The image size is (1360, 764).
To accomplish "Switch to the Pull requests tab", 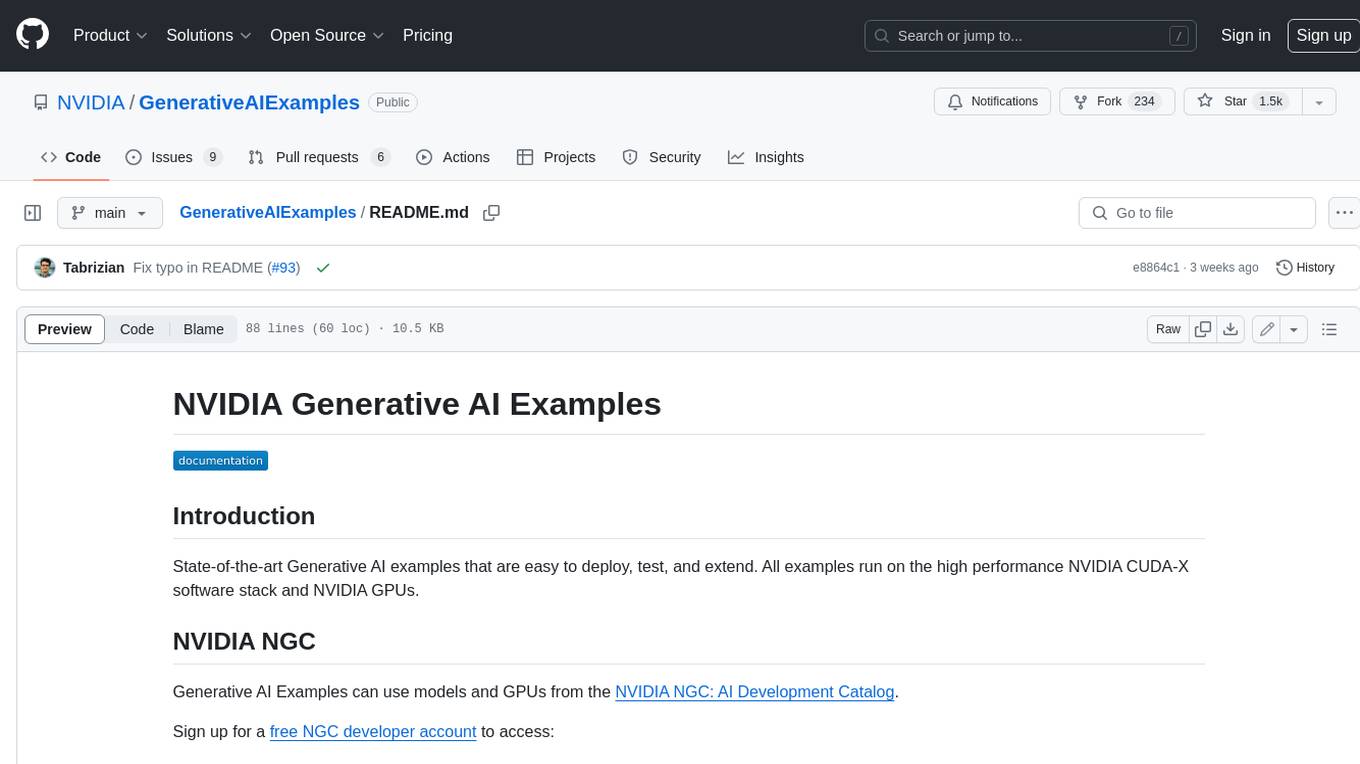I will pyautogui.click(x=318, y=157).
